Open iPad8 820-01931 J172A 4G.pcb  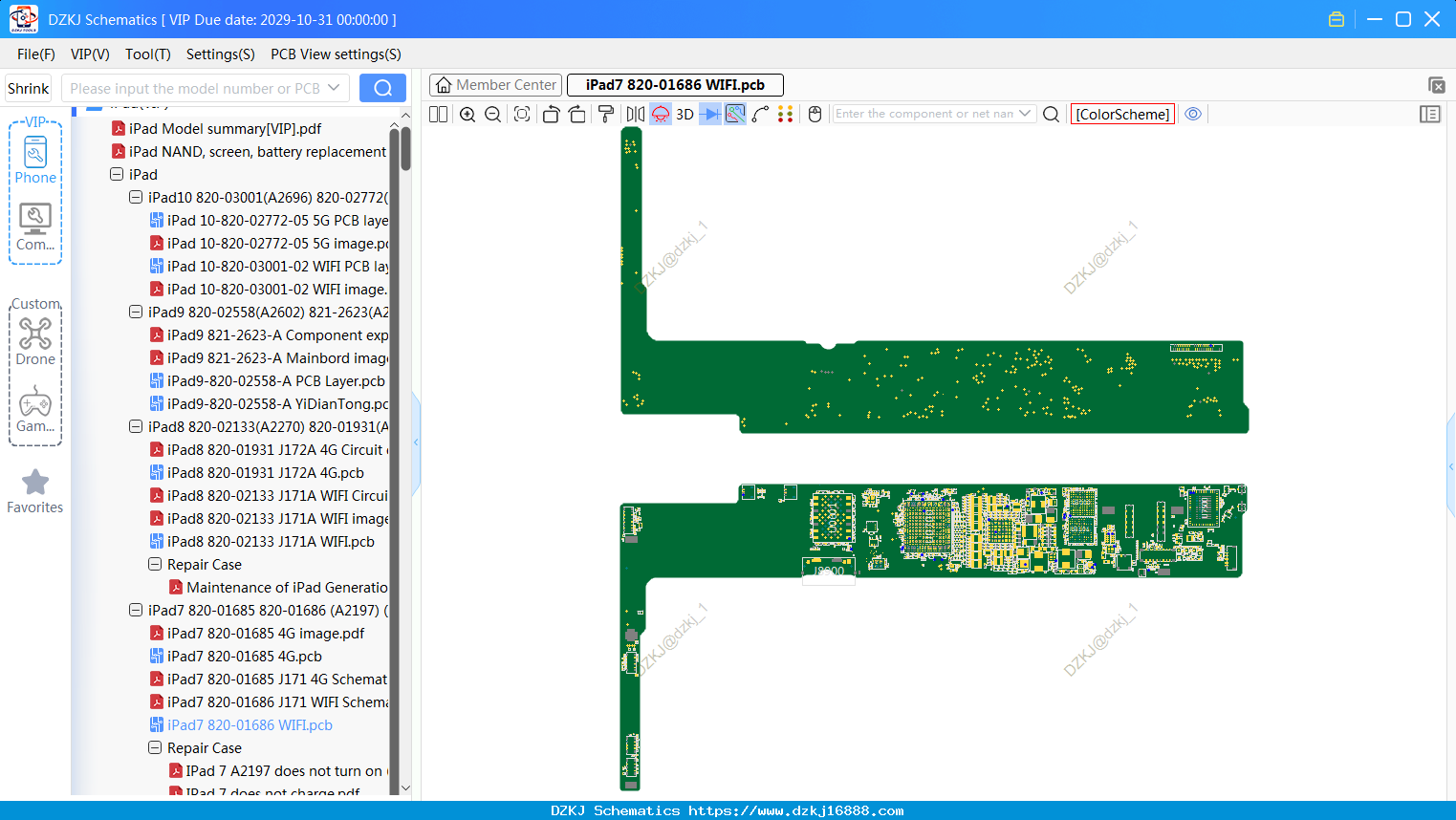tap(257, 472)
